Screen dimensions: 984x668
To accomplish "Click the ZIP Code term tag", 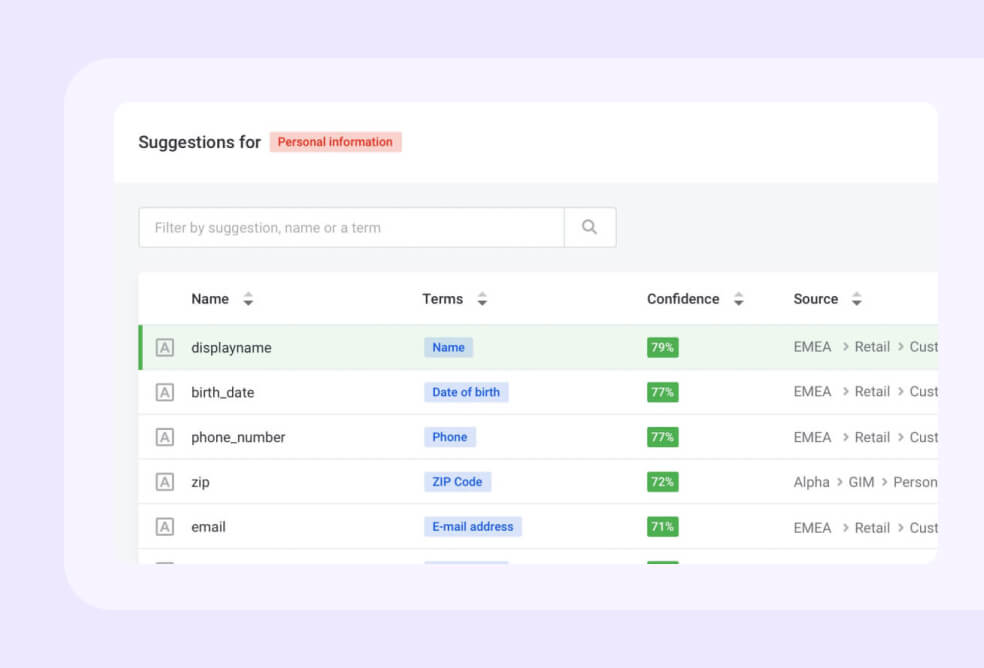I will click(x=457, y=482).
